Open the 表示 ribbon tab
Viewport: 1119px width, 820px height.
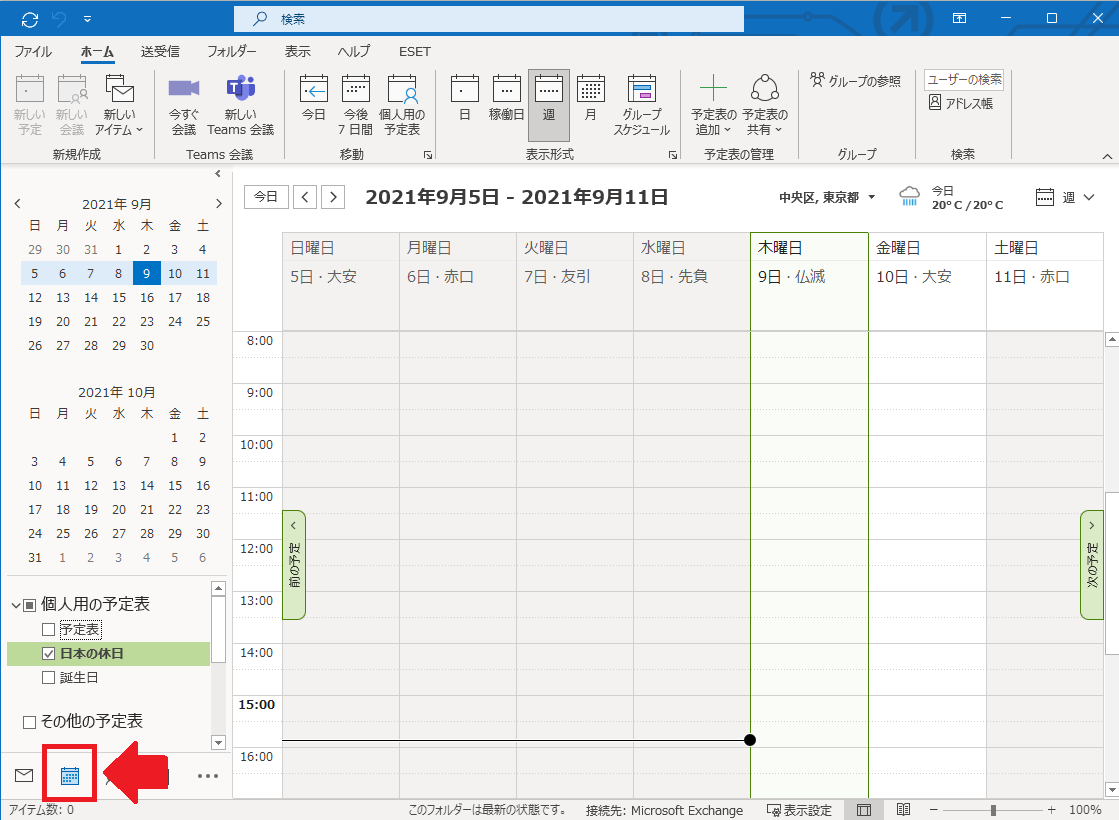click(298, 51)
